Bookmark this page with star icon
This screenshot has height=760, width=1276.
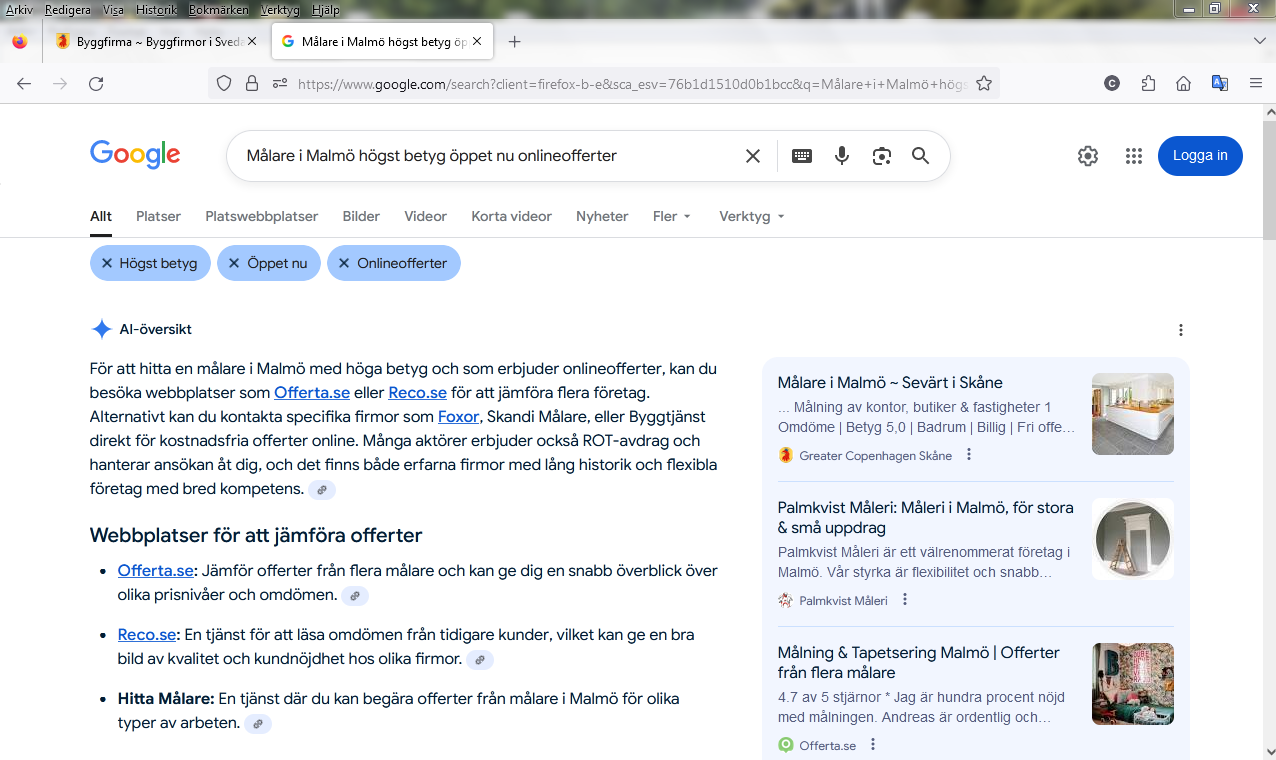tap(984, 84)
